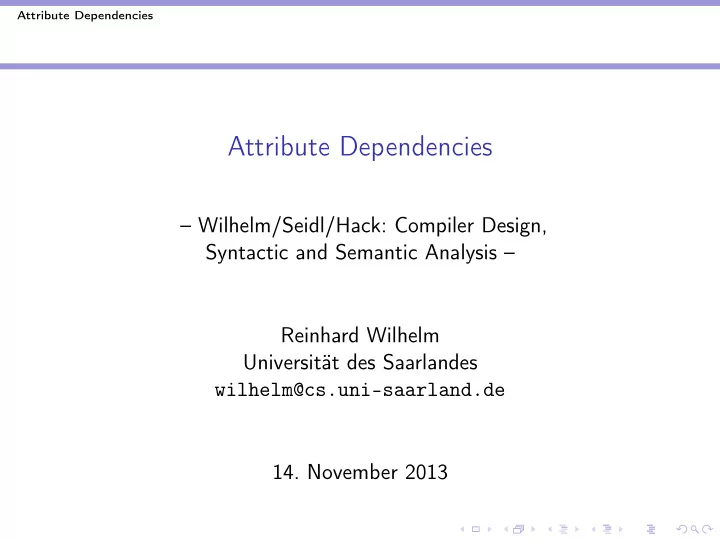Click the header text 'Attribute Dependencies' at top left
This screenshot has width=720, height=541.
point(85,16)
